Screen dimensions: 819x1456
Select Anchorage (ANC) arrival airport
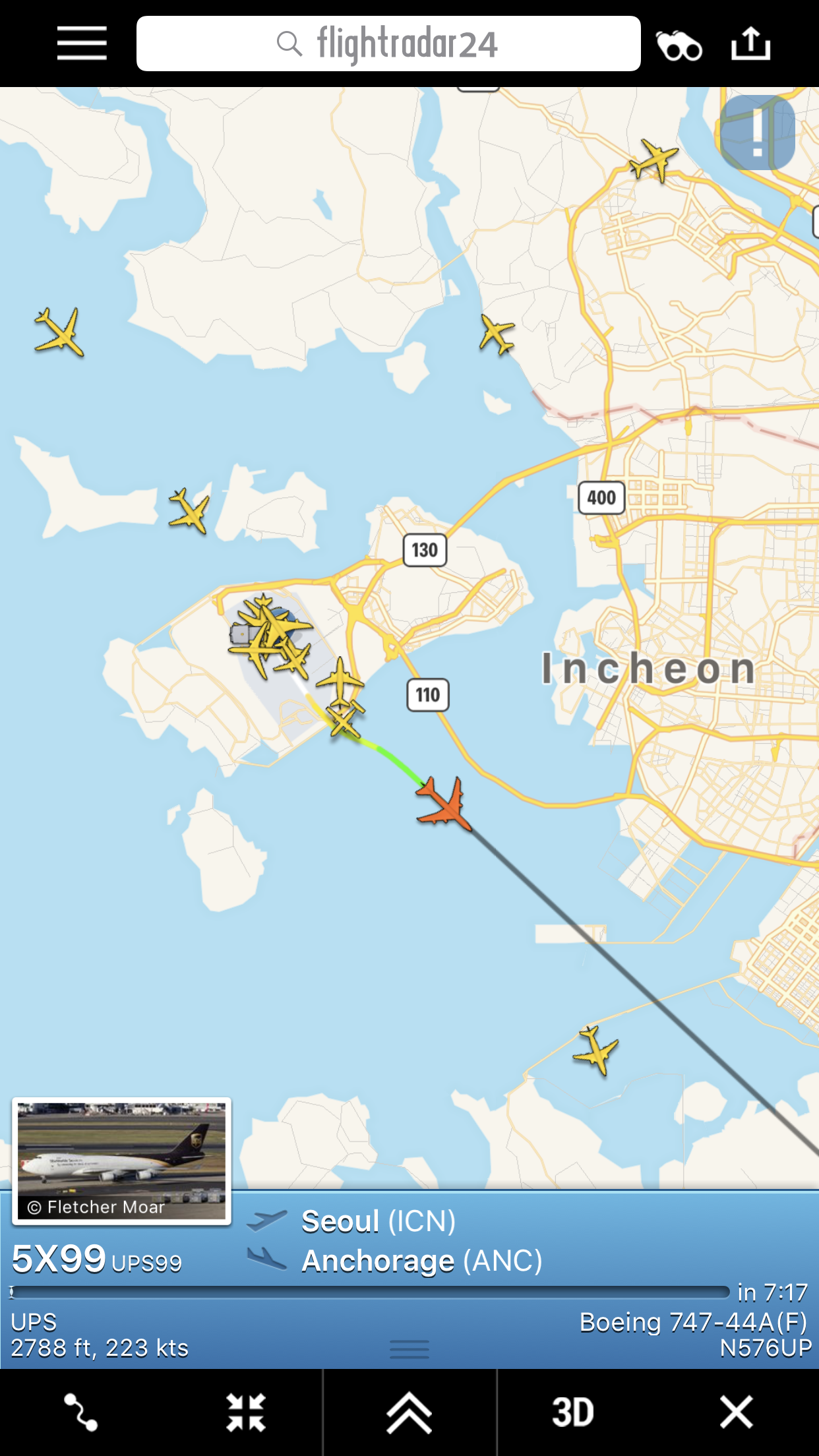point(422,1261)
